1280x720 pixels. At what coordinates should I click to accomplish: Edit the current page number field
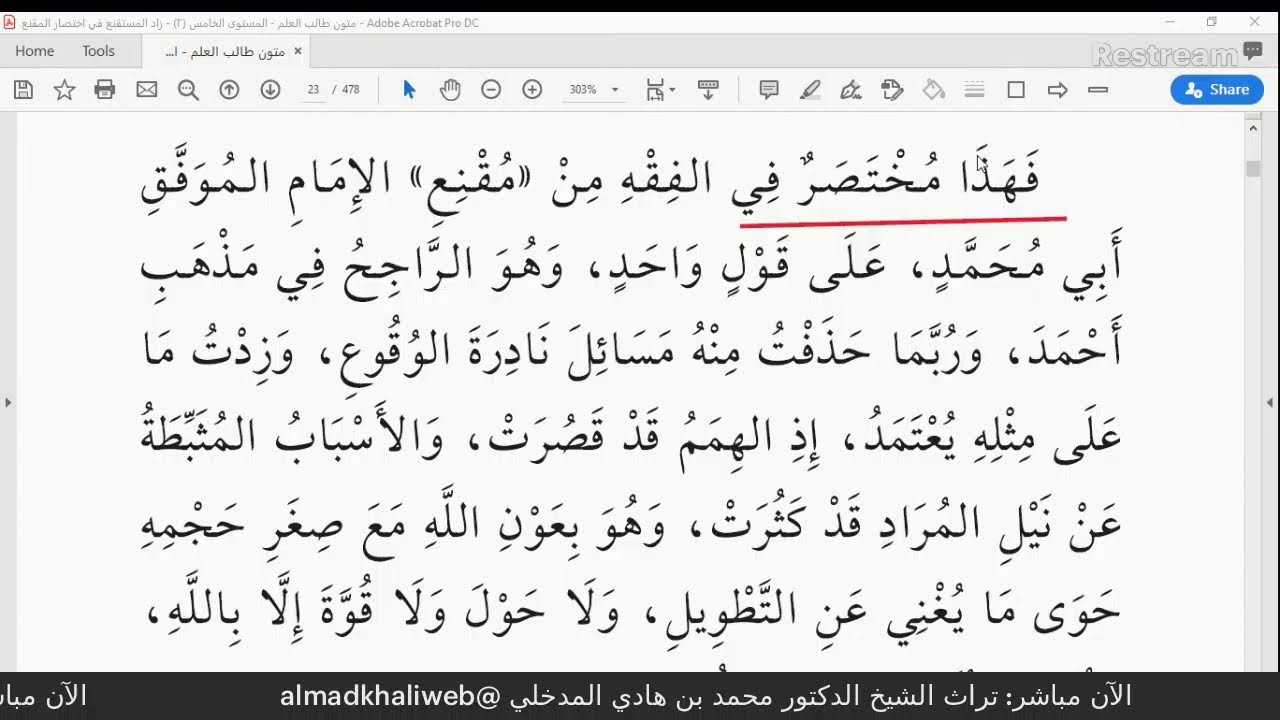[313, 90]
